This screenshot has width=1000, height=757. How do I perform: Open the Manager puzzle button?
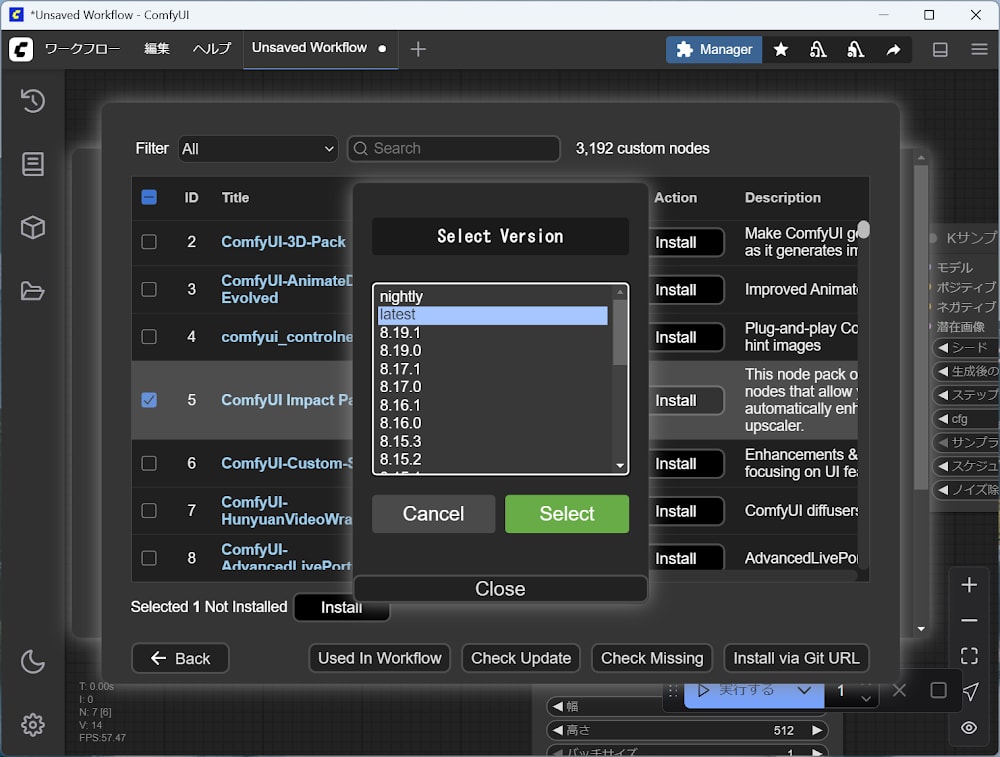pos(714,49)
